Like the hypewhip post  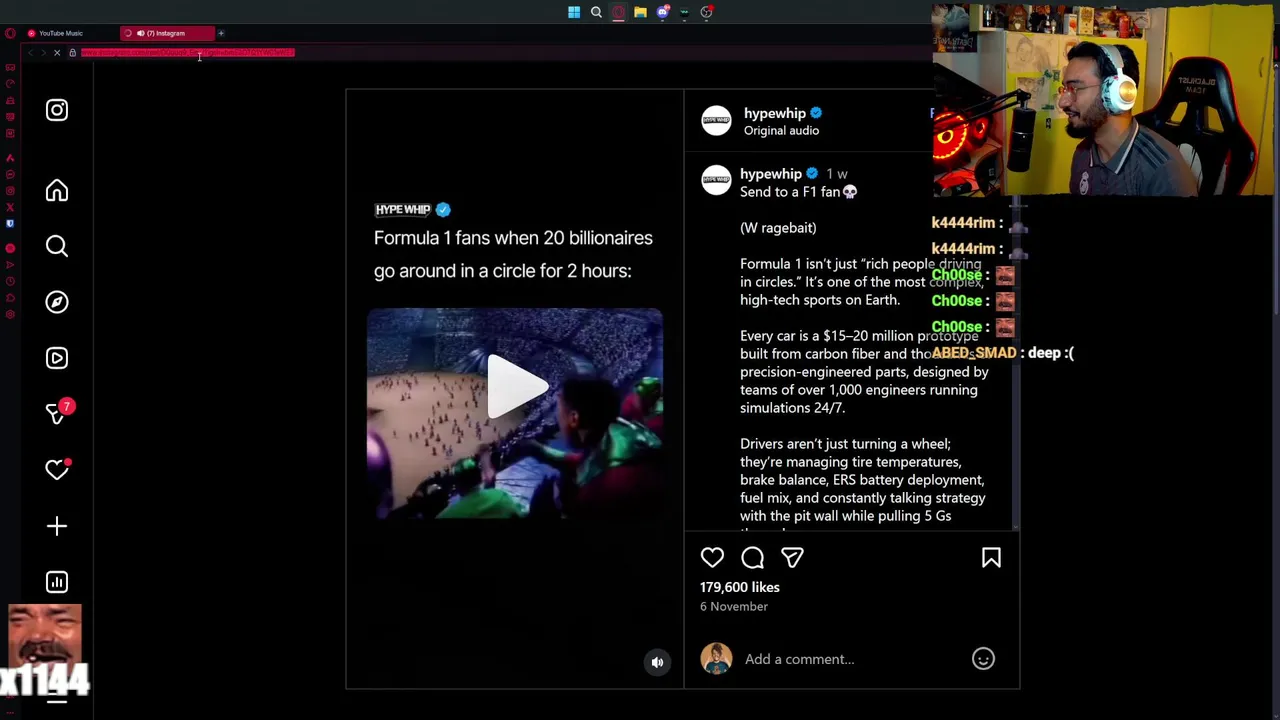click(712, 558)
